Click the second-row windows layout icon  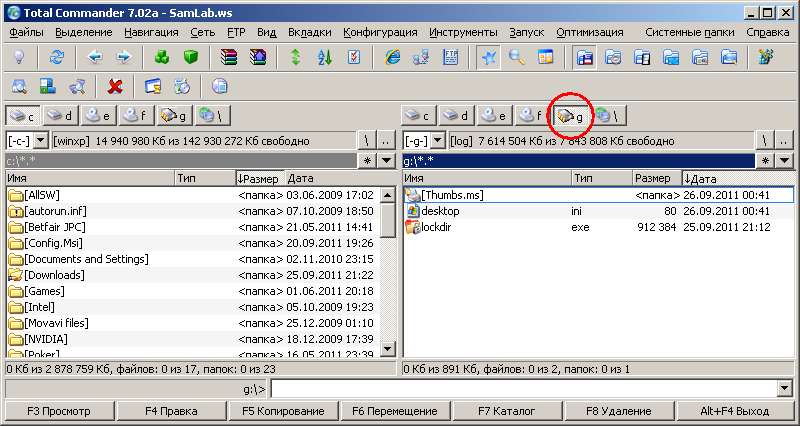point(47,86)
